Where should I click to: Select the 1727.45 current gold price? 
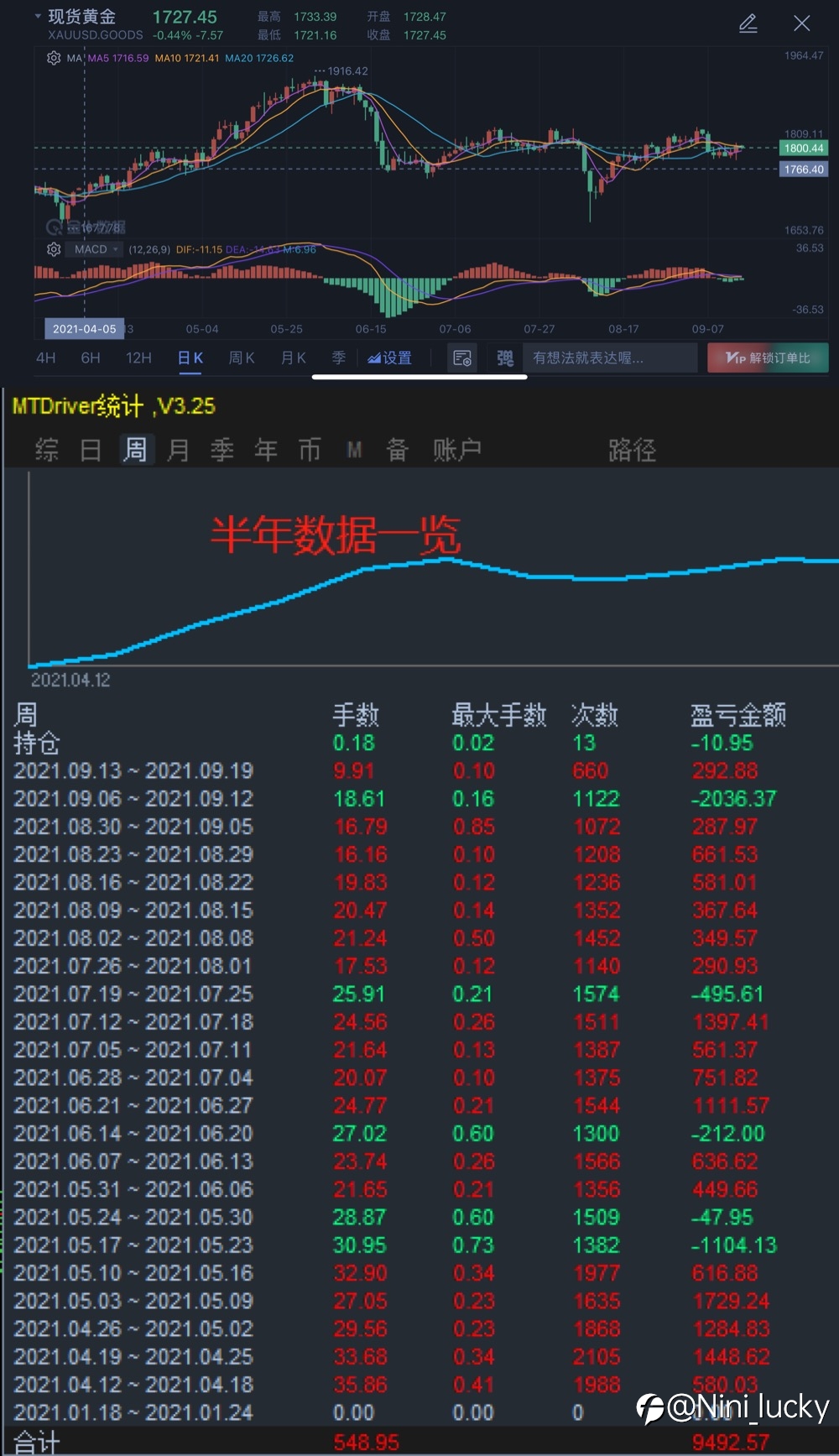coord(185,17)
